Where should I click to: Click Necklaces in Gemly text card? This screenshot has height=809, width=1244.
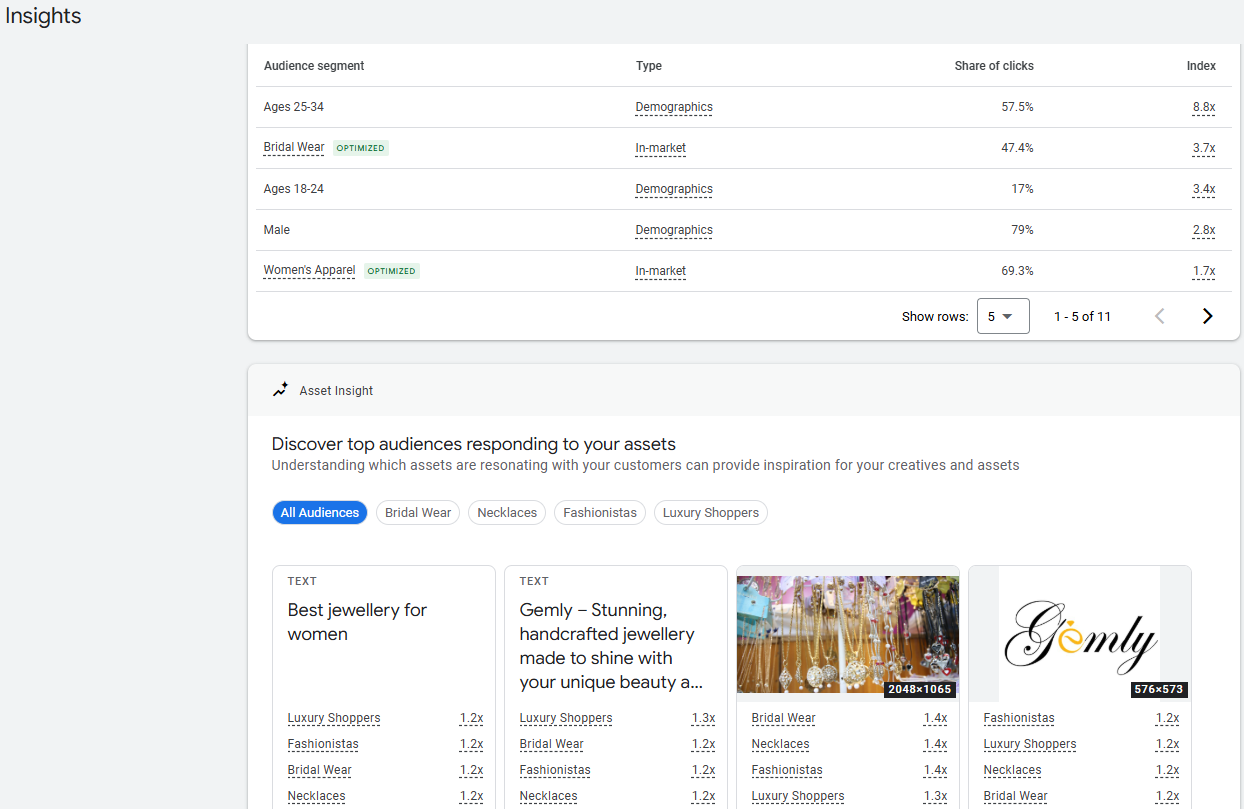(549, 796)
